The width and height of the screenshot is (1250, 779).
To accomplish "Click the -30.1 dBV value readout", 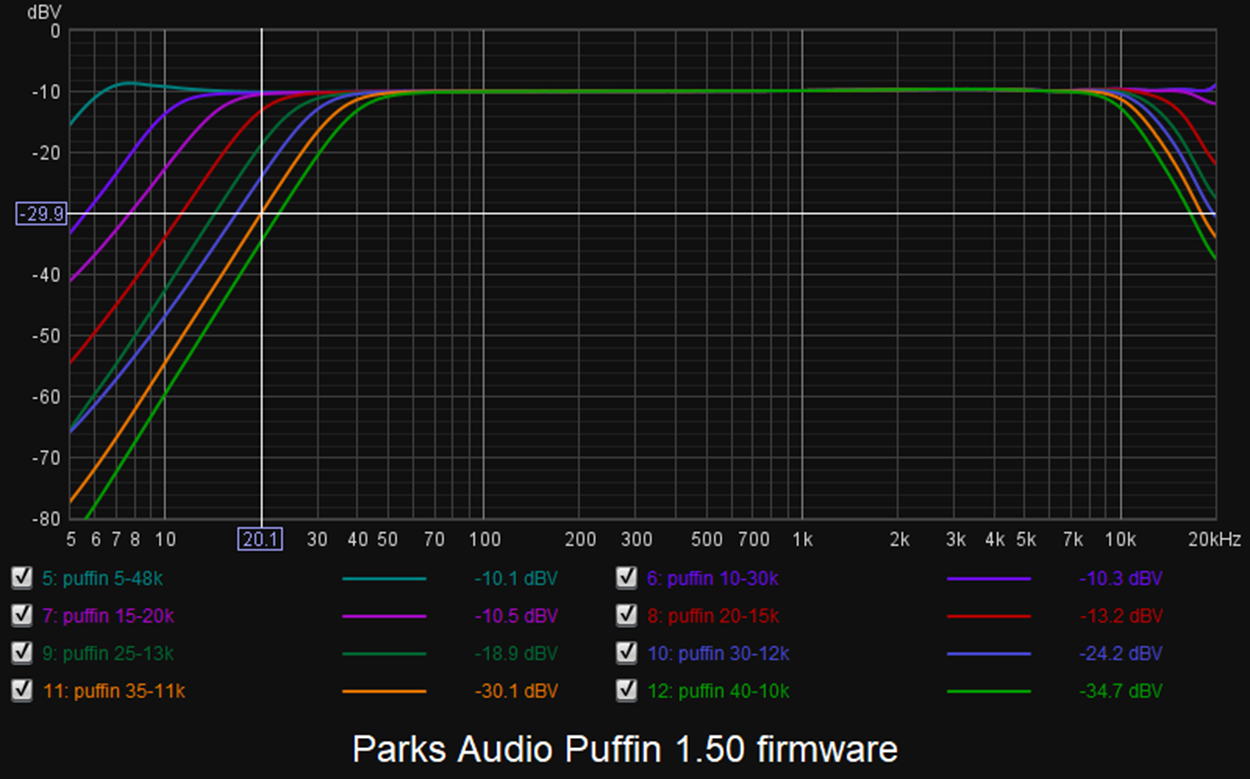I will (516, 691).
